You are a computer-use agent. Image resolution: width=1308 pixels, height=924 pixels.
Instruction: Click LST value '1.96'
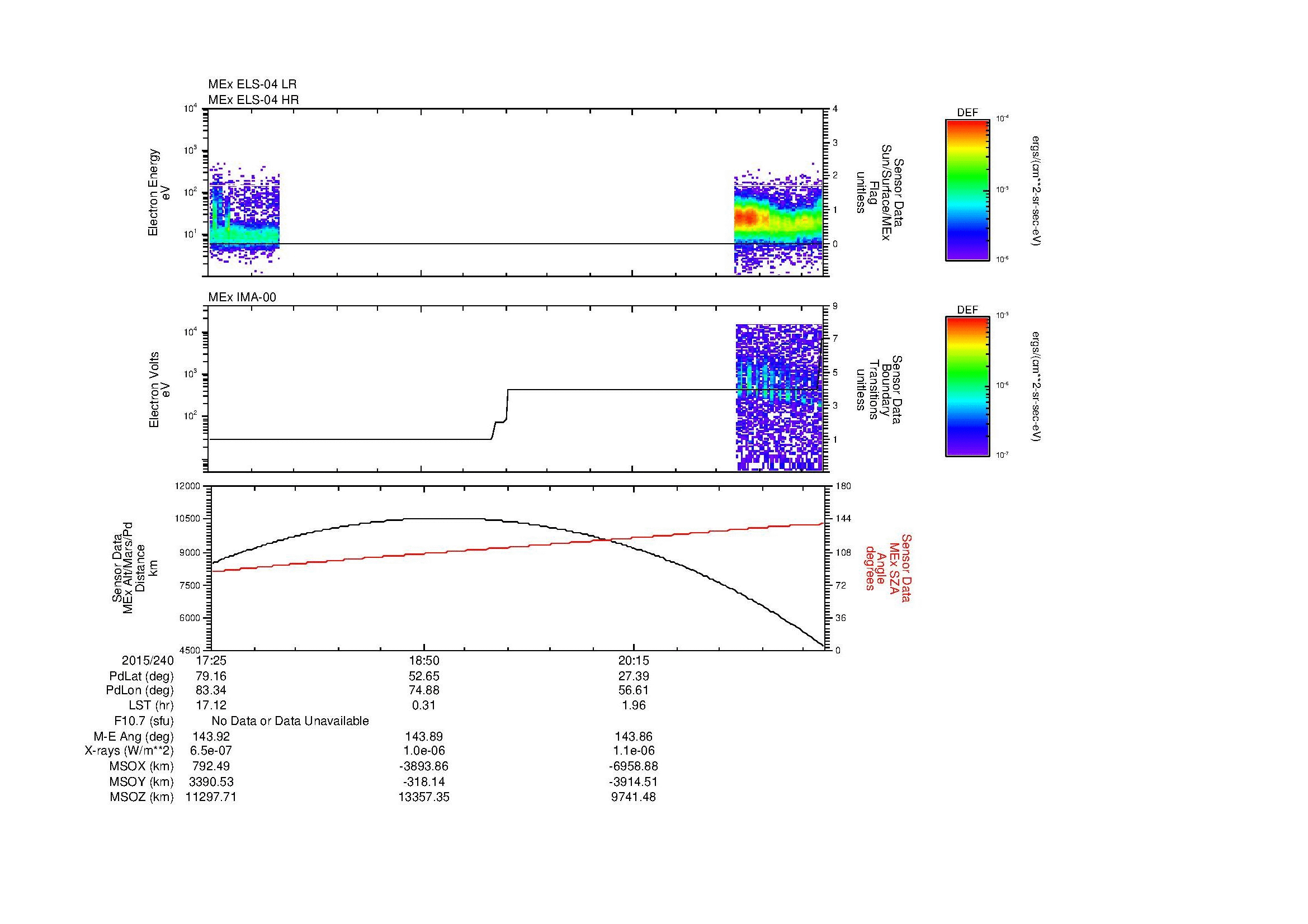coord(634,705)
